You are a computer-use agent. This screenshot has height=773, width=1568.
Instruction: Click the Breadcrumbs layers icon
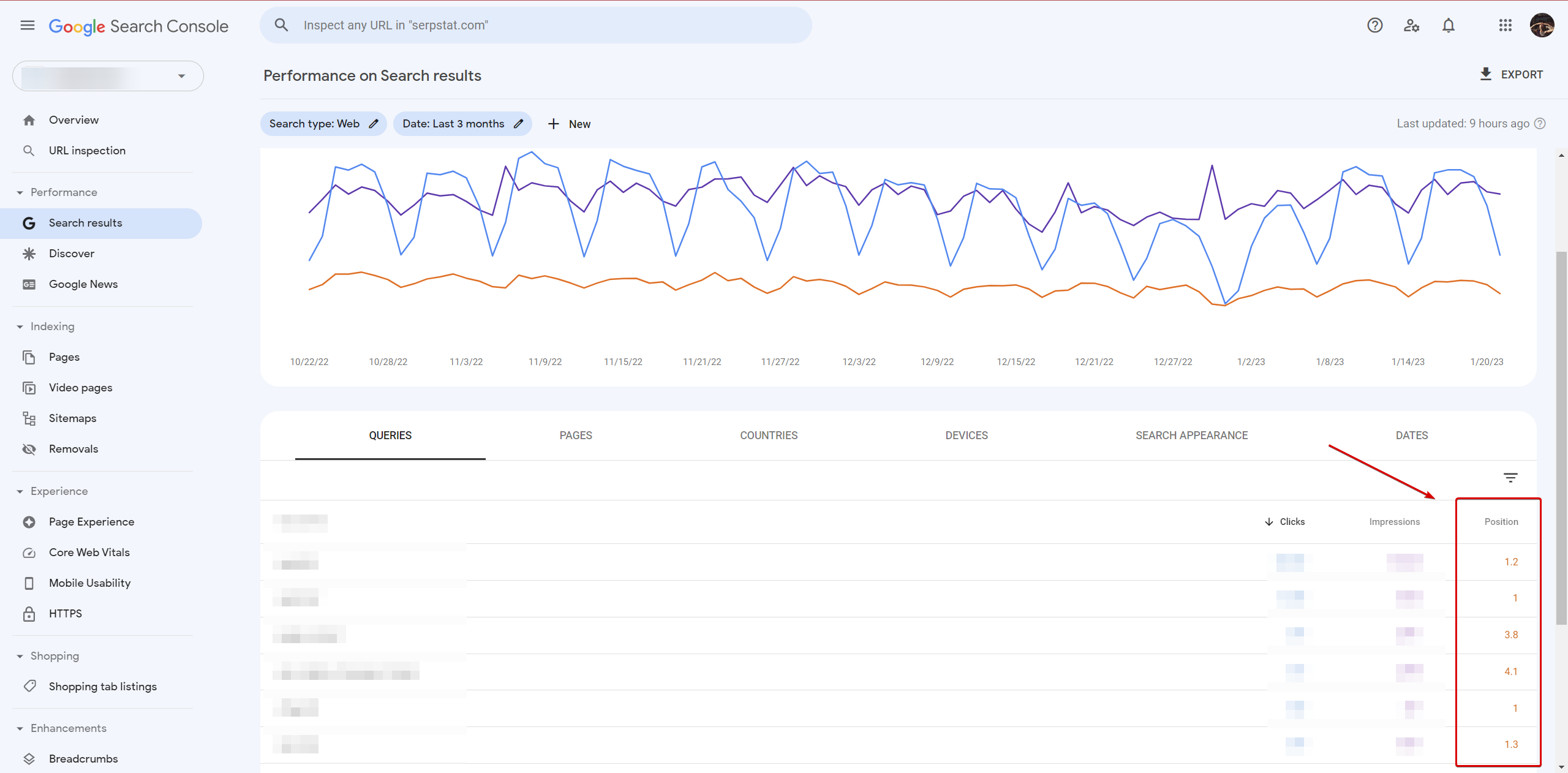[x=29, y=759]
